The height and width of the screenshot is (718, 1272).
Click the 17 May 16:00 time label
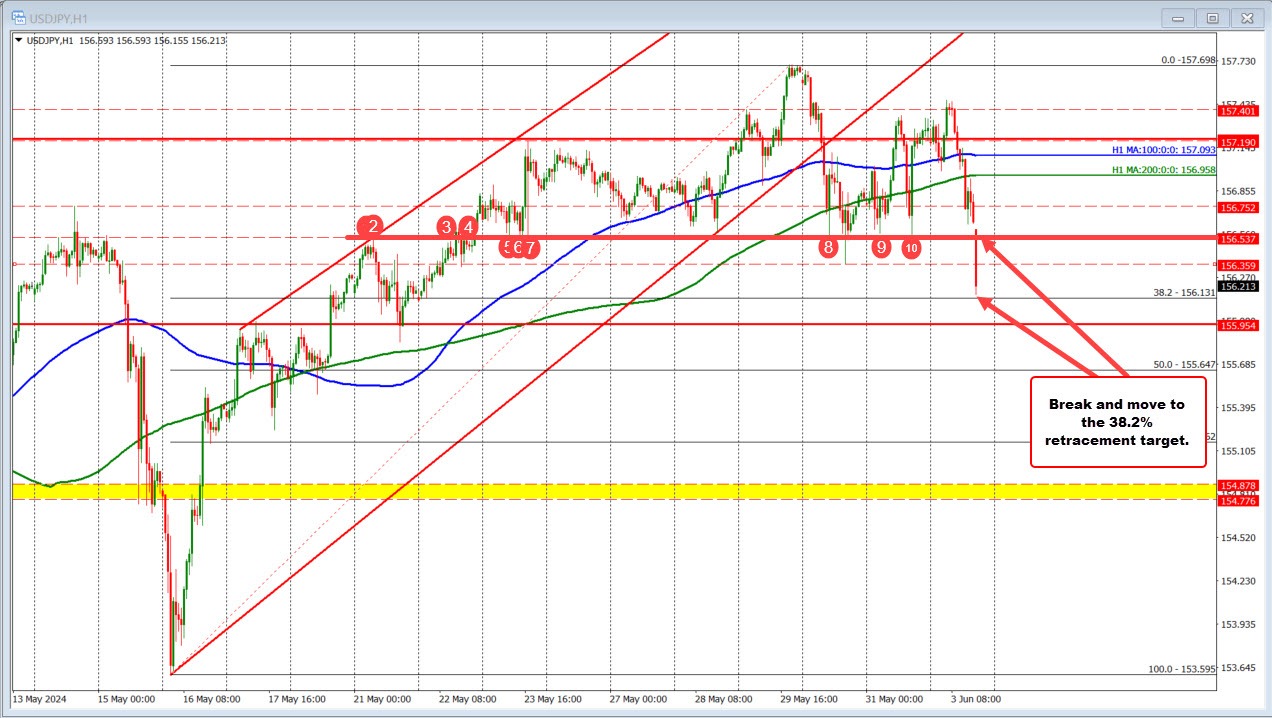point(299,698)
